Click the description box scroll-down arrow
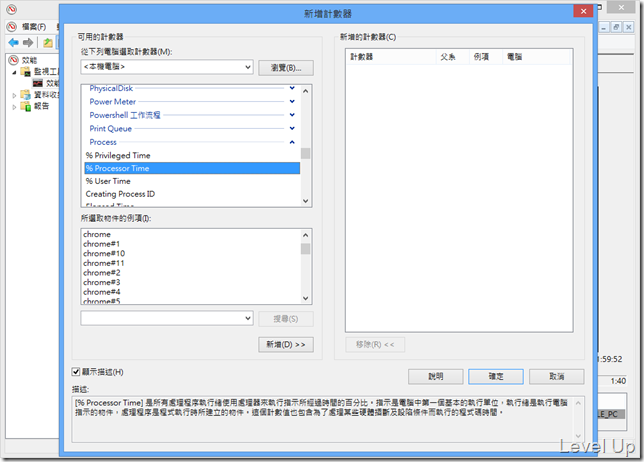Image resolution: width=644 pixels, height=462 pixels. click(578, 436)
